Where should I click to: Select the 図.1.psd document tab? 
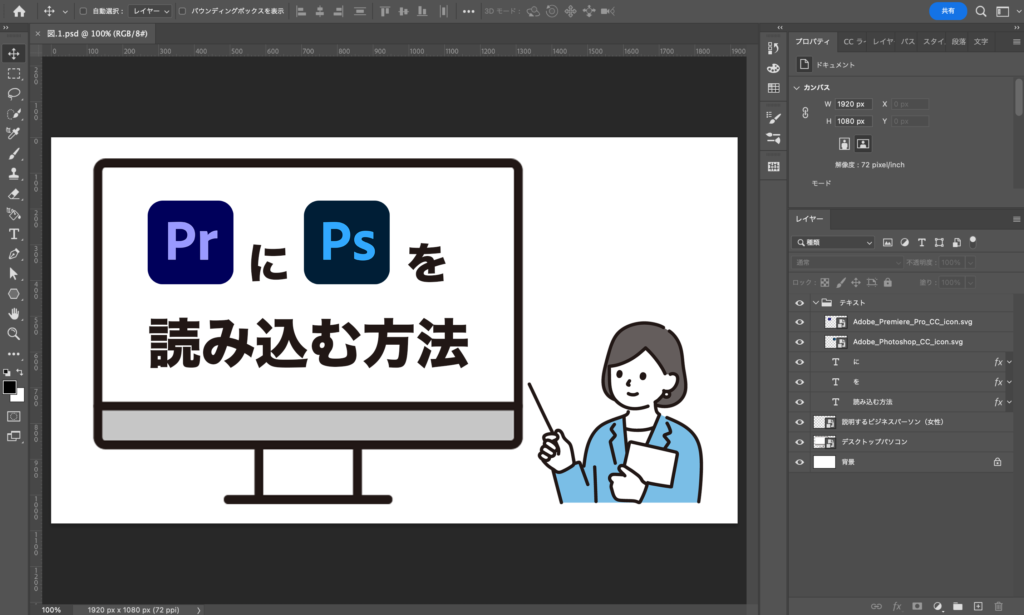97,33
